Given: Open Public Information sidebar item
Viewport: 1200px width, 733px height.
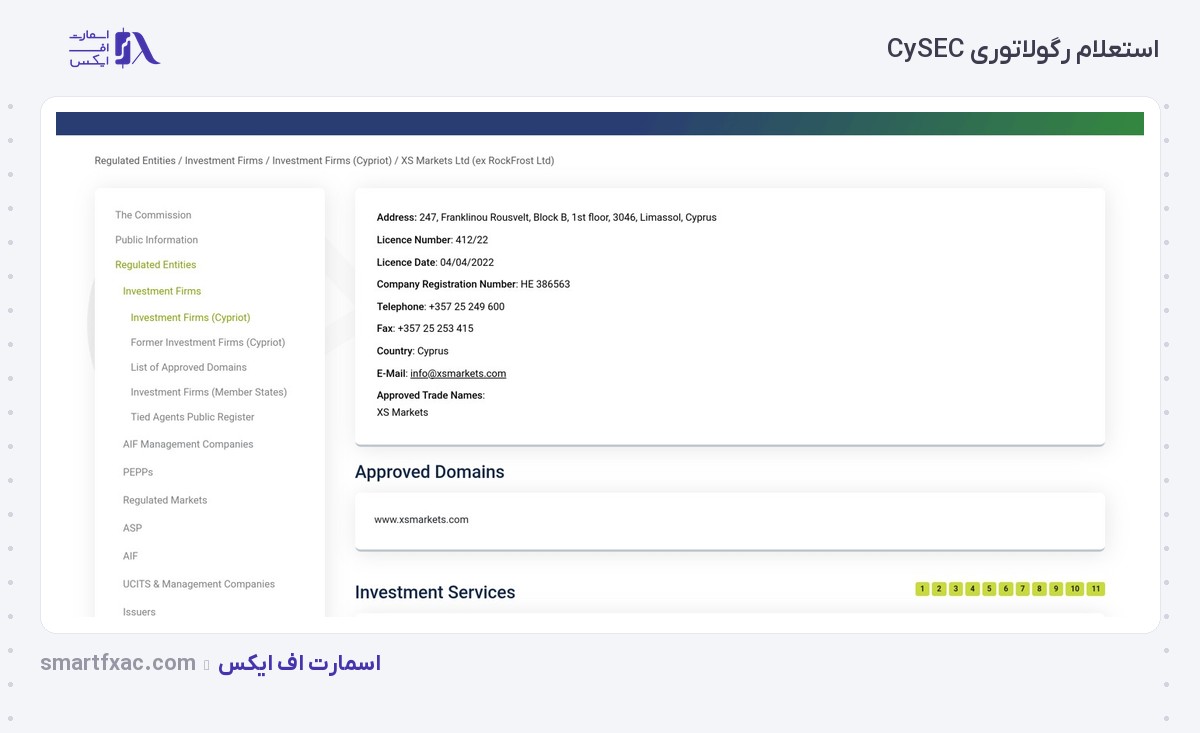Looking at the screenshot, I should coord(156,240).
